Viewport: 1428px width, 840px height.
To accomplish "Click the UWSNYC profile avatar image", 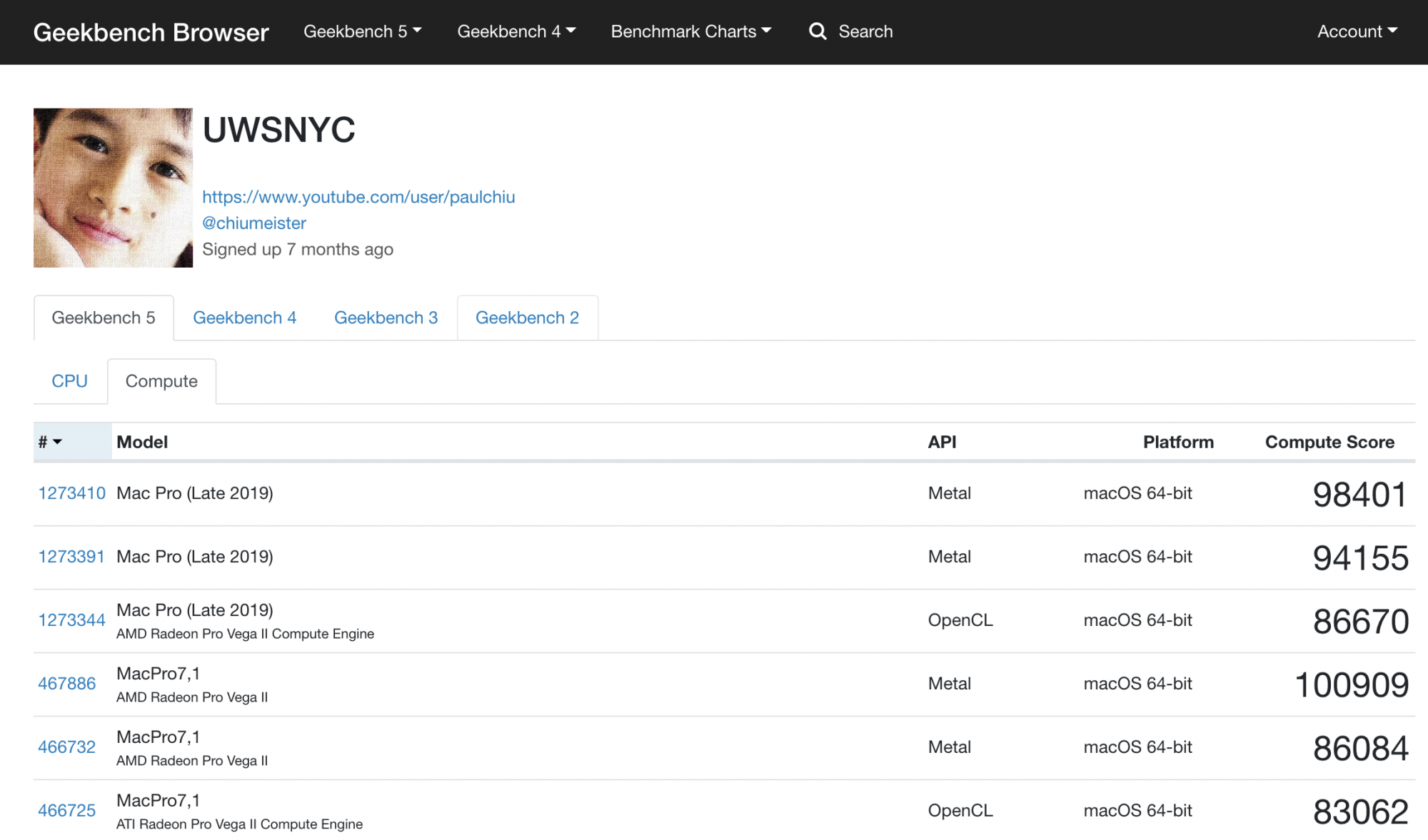I will [x=113, y=188].
